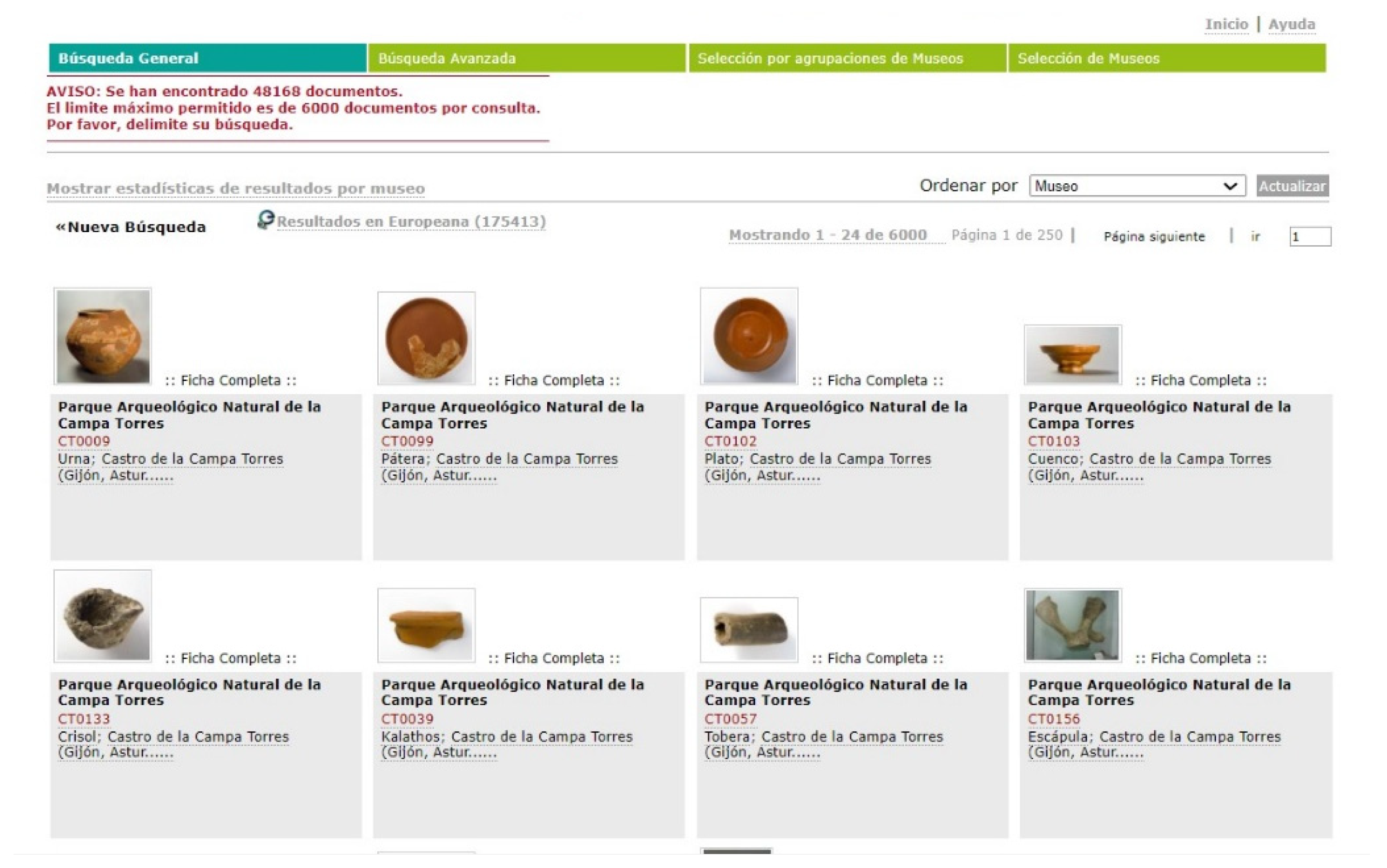Select the Cuenco CT0103 thumbnail

1072,355
